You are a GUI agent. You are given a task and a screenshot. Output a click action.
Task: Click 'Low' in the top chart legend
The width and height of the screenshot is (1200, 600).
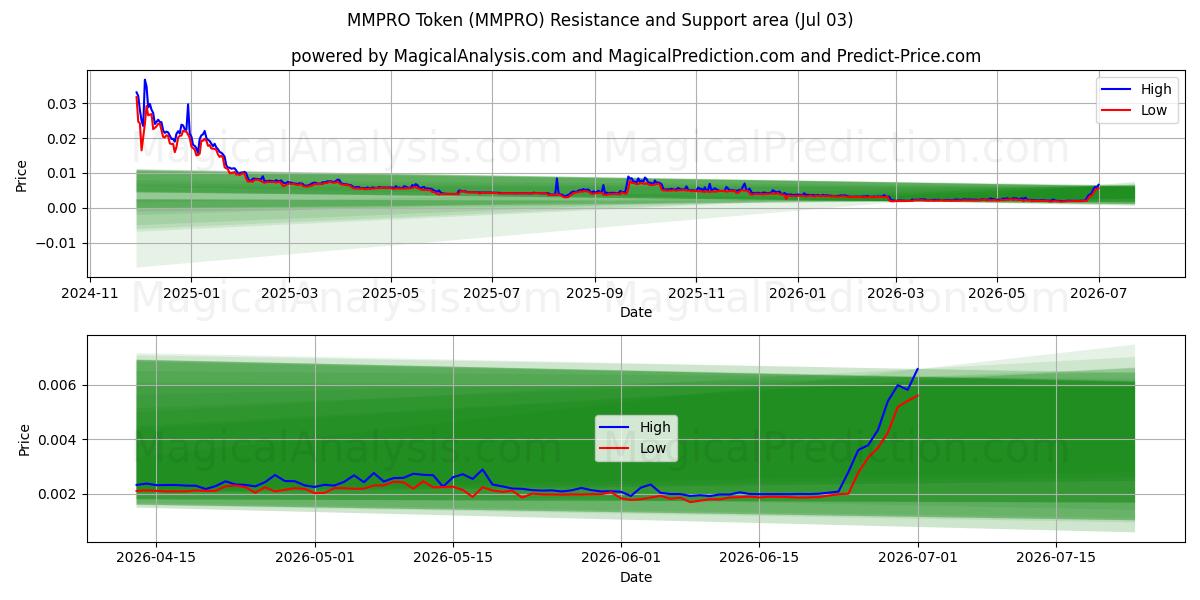tap(1154, 110)
